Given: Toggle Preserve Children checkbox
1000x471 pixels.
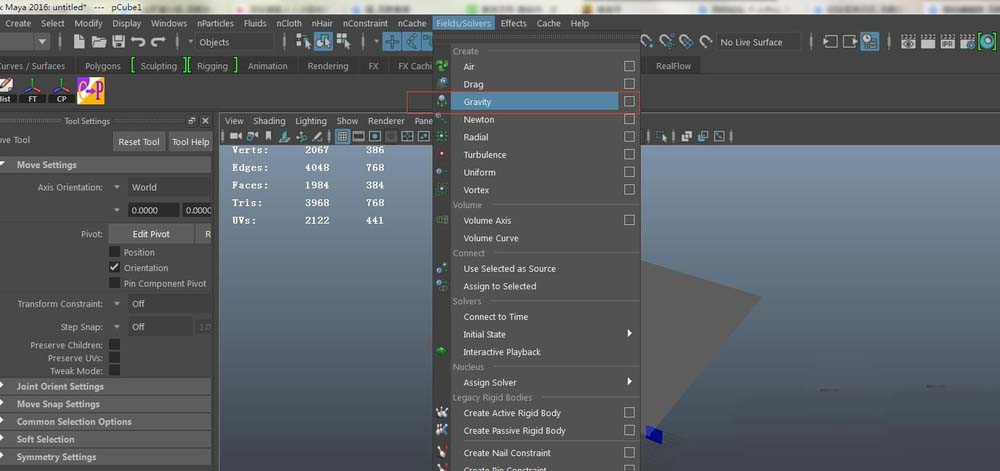Looking at the screenshot, I should coord(115,344).
